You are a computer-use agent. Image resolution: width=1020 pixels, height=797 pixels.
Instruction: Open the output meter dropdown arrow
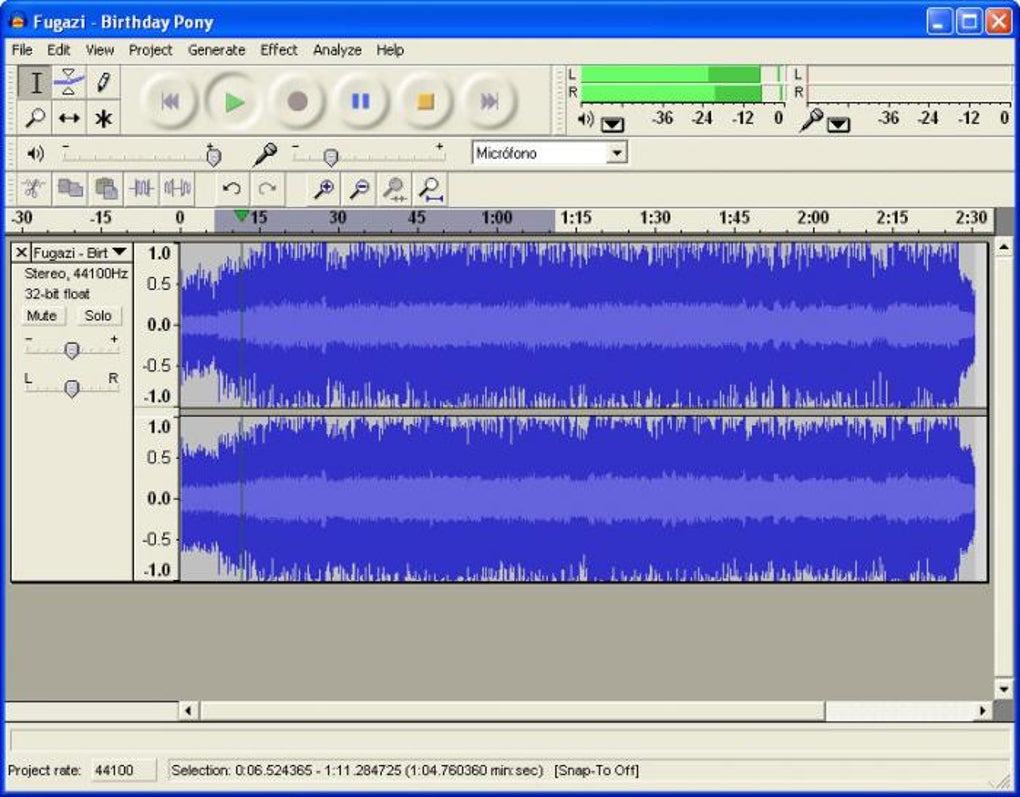(611, 124)
